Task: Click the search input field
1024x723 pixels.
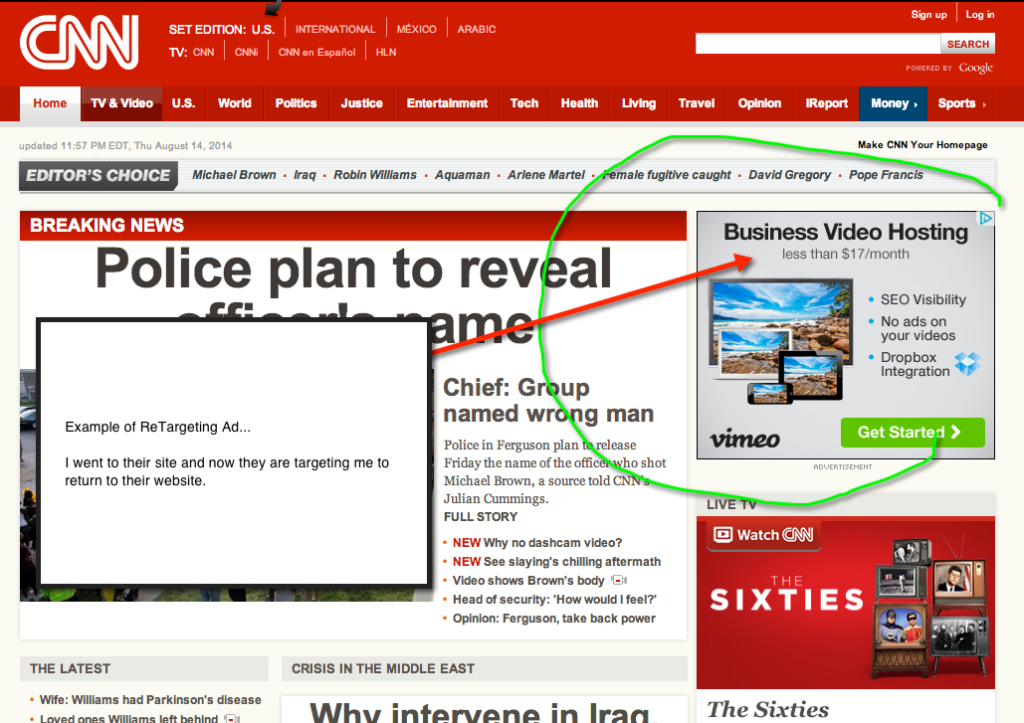Action: click(x=818, y=44)
